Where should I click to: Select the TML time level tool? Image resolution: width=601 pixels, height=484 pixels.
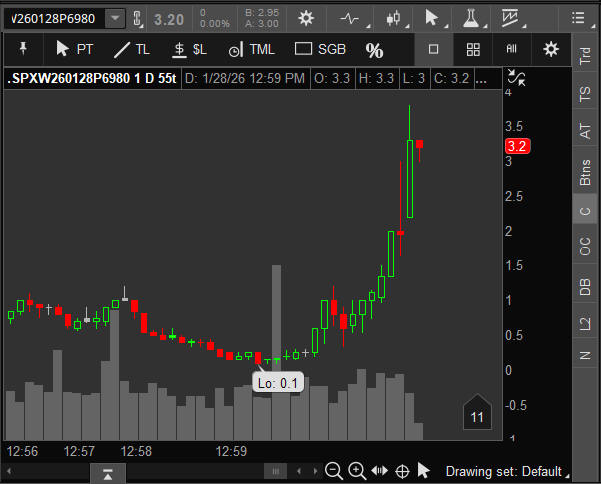coord(251,49)
